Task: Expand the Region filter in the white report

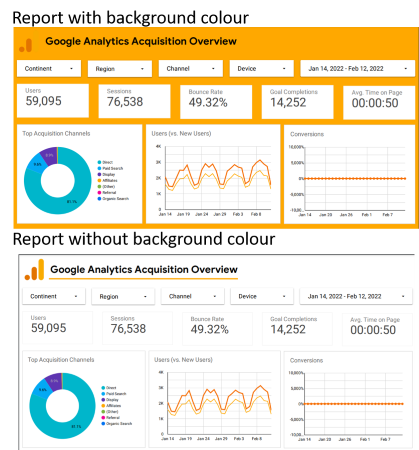Action: click(123, 297)
